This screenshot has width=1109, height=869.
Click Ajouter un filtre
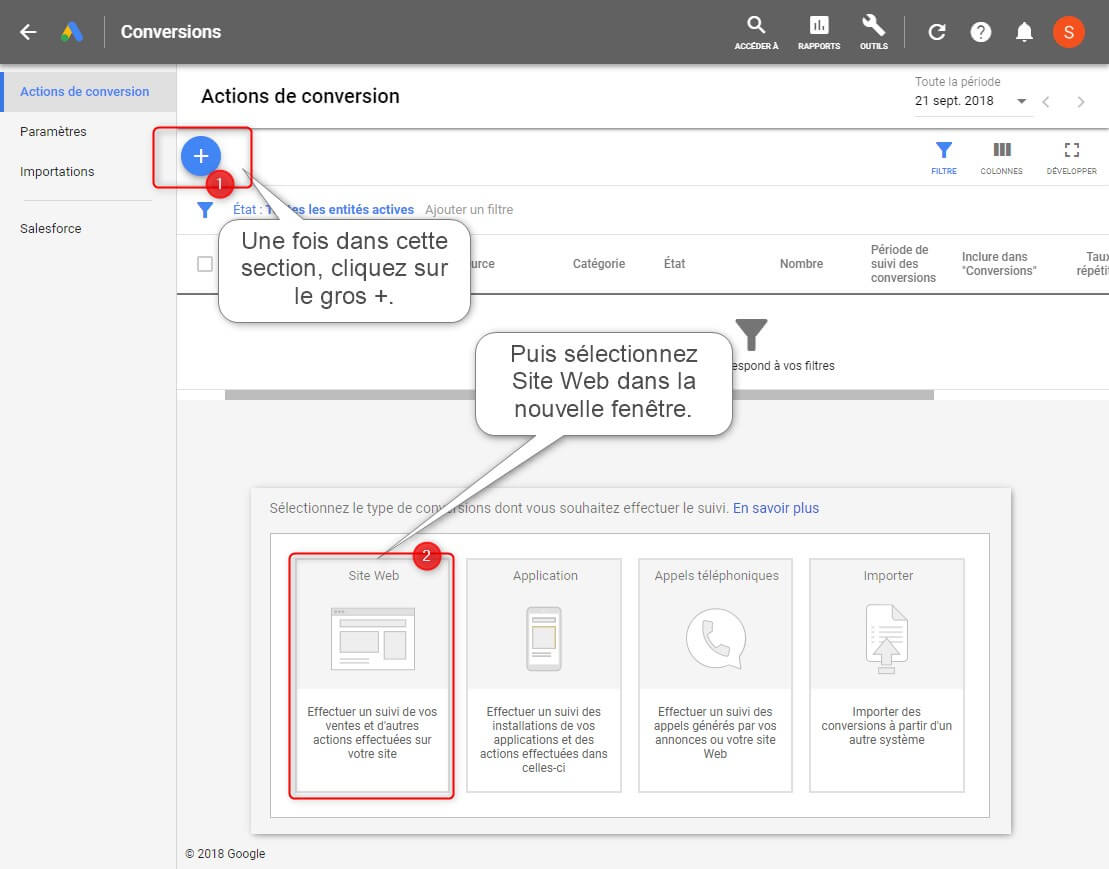coord(469,209)
